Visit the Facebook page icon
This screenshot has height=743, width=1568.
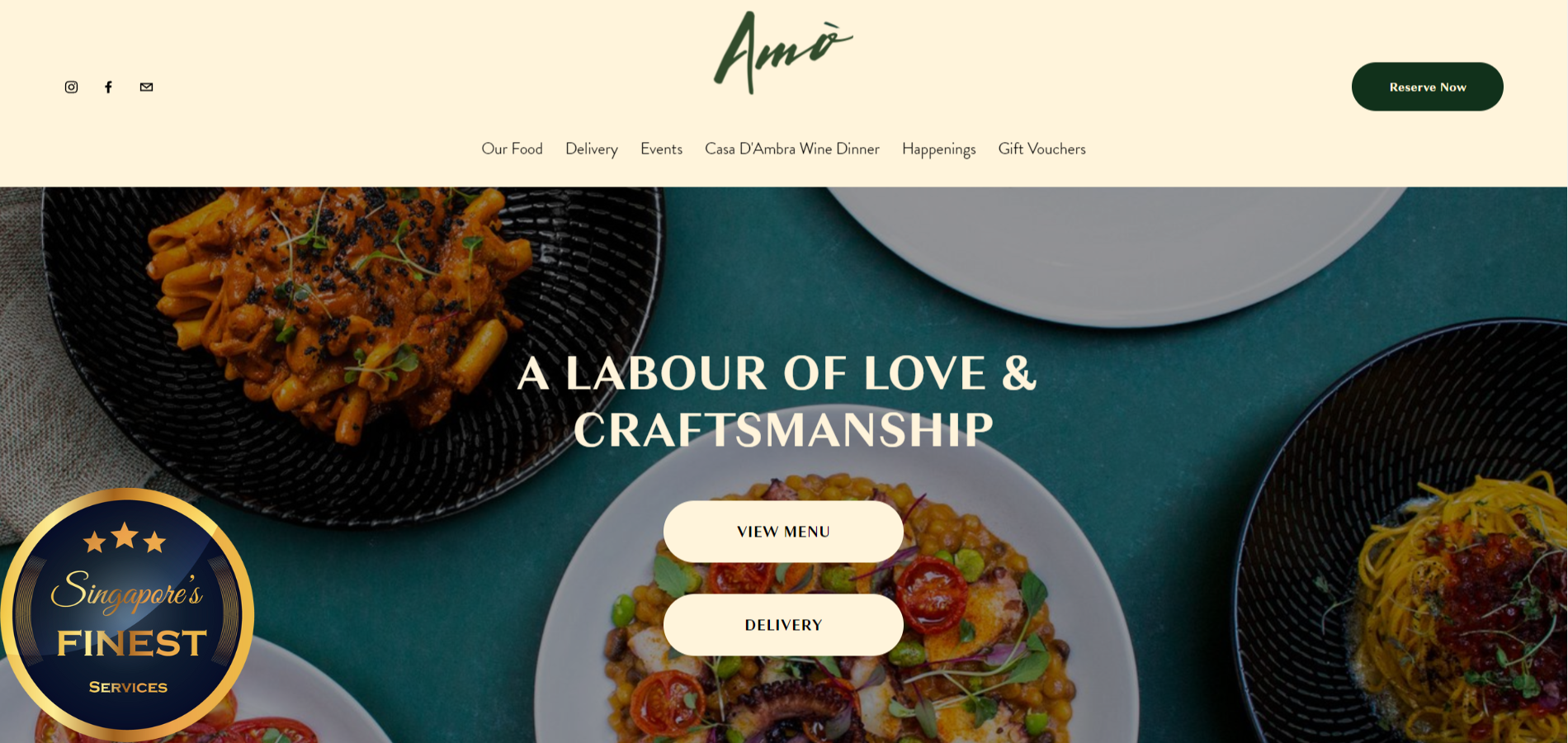108,87
